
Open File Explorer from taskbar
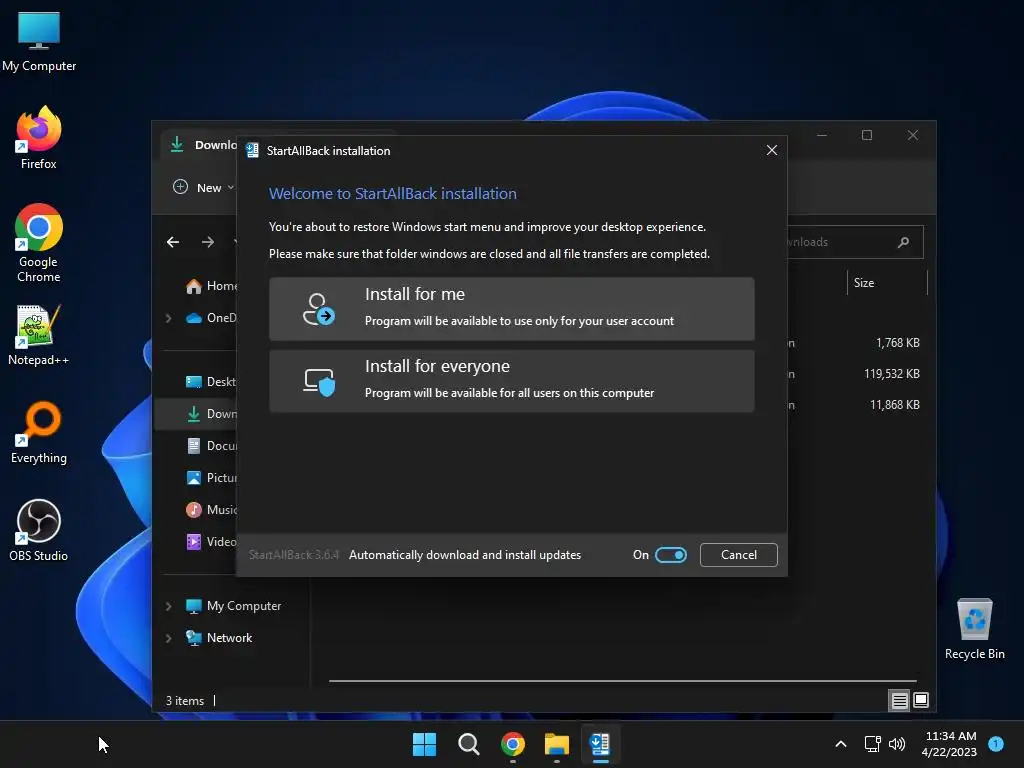tap(556, 744)
